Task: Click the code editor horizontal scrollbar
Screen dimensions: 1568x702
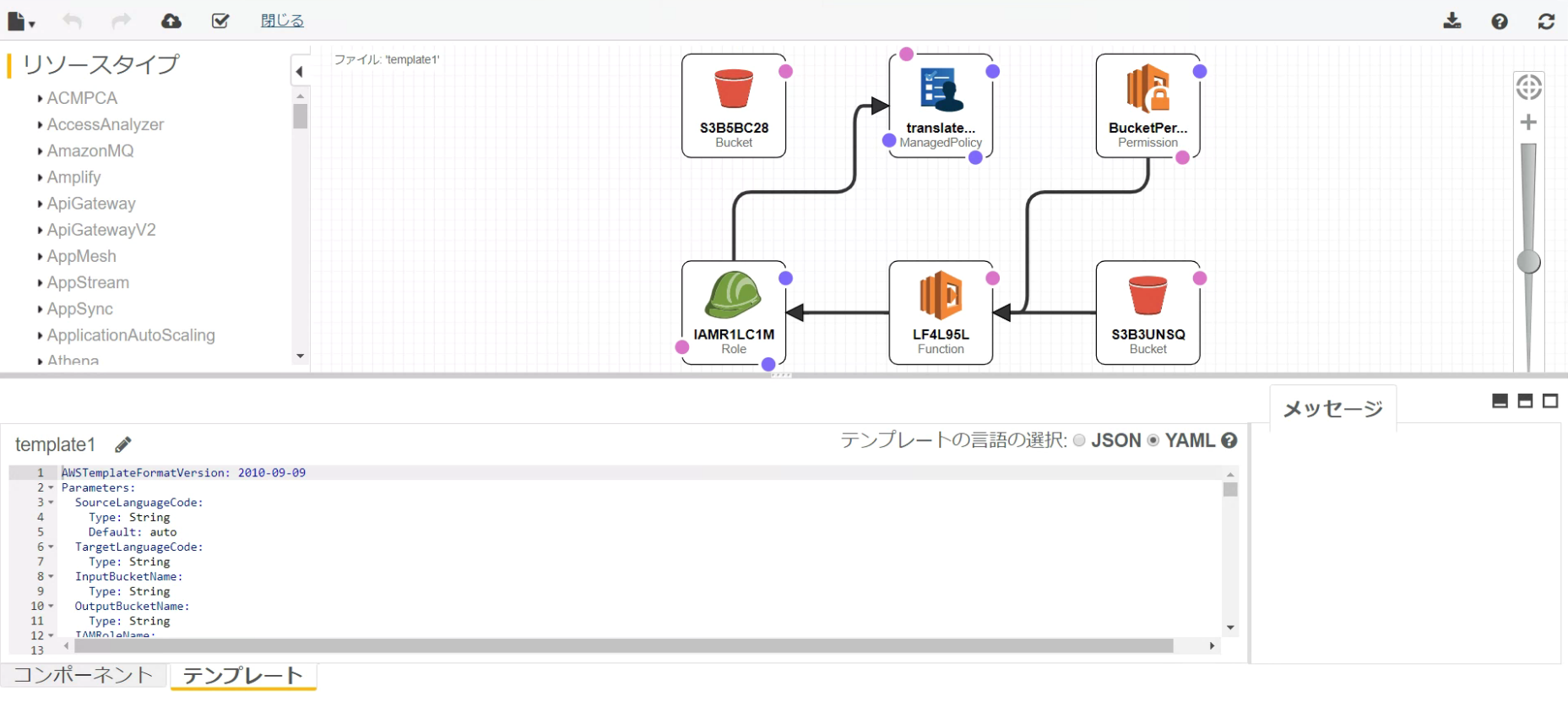Action: [624, 646]
